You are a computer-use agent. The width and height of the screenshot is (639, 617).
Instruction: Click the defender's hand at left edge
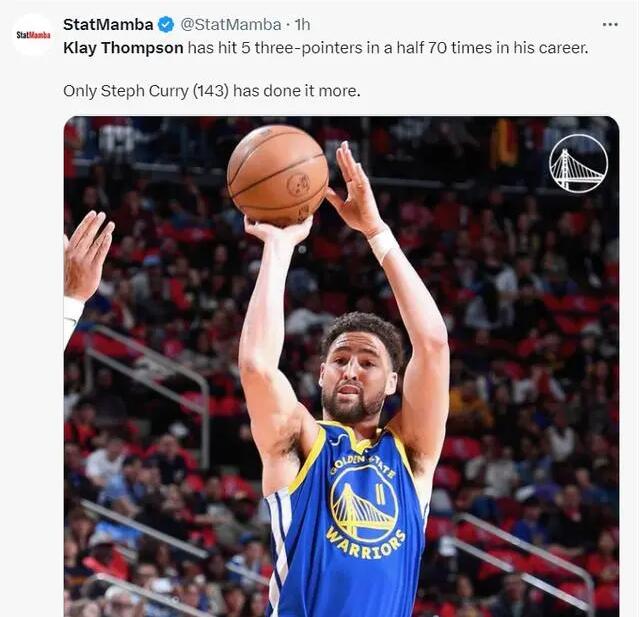(x=88, y=255)
